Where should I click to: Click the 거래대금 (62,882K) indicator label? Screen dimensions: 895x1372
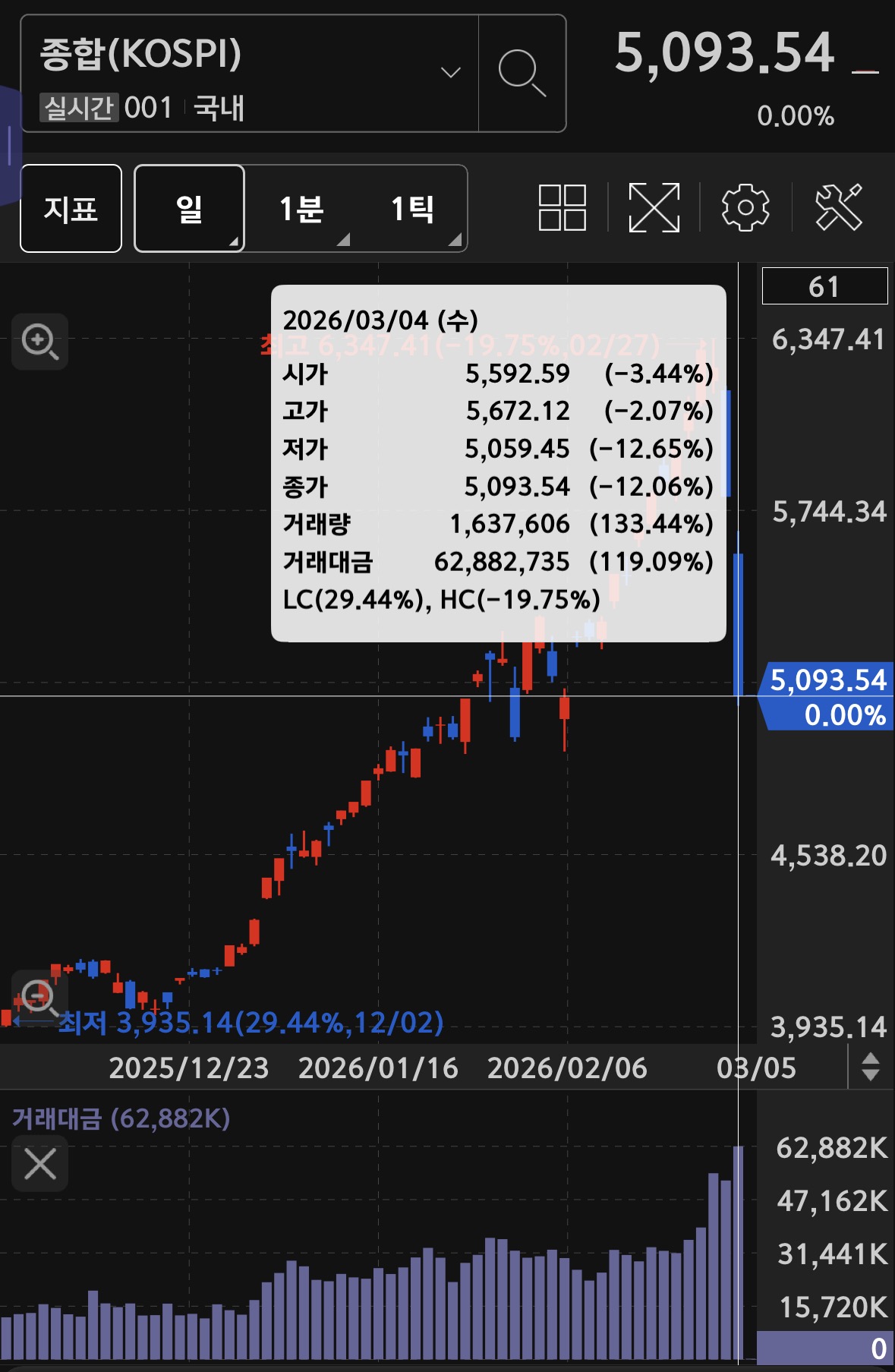click(x=121, y=1118)
